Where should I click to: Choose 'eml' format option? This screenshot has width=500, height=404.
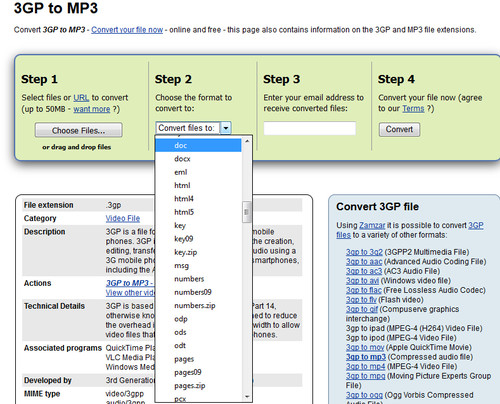[x=198, y=172]
